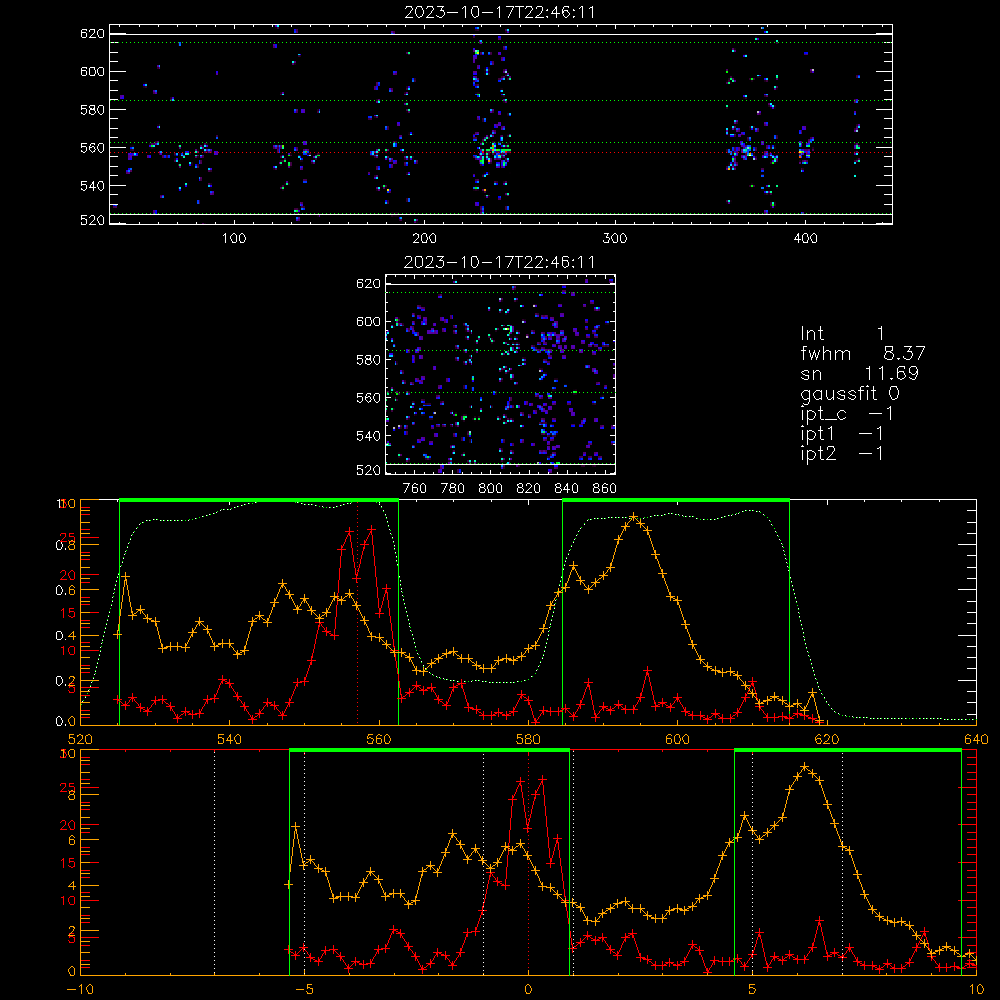Viewport: 1000px width, 1000px height.
Task: Select the 'sn' label in the readout
Action: (811, 374)
